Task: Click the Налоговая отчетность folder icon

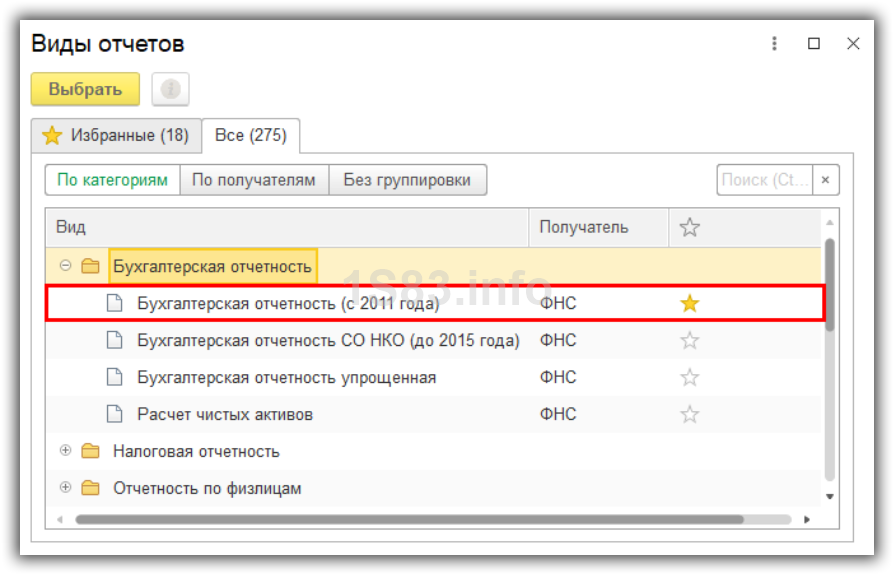Action: coord(91,451)
